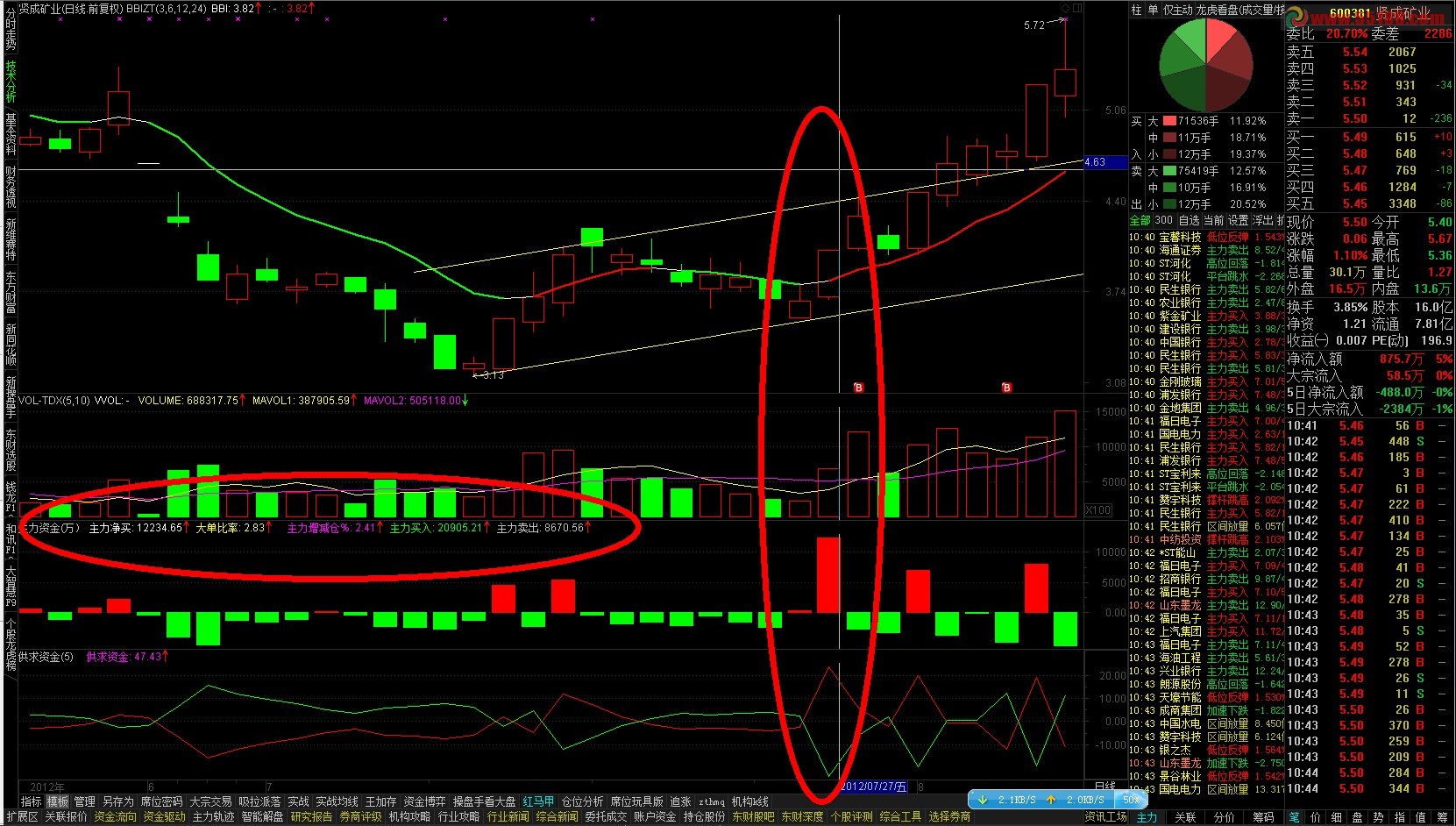Open the 券商评级 link
Screen dimensions: 1456x826
click(x=360, y=816)
